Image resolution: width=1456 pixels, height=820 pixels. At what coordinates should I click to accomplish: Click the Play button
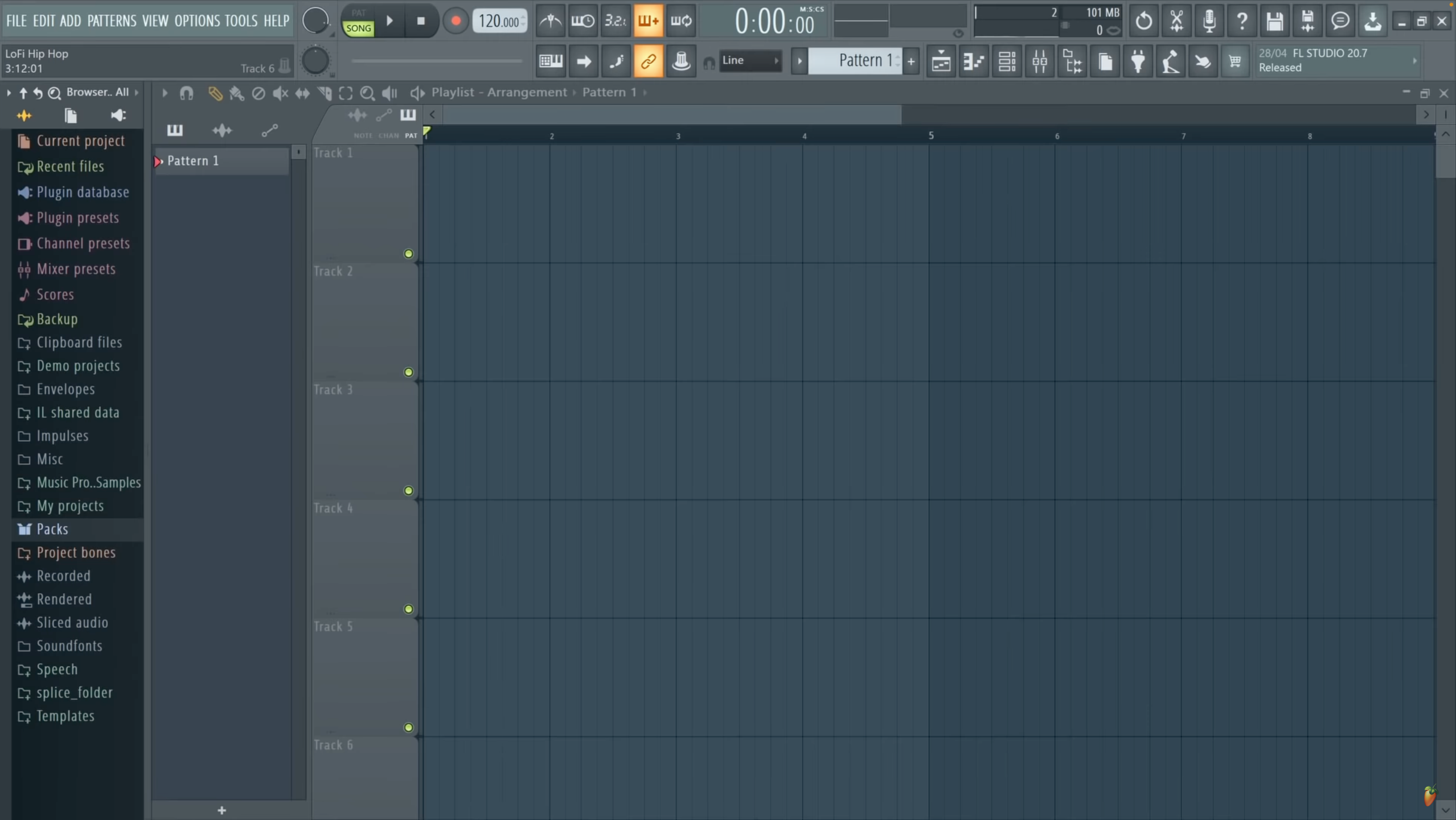click(390, 21)
